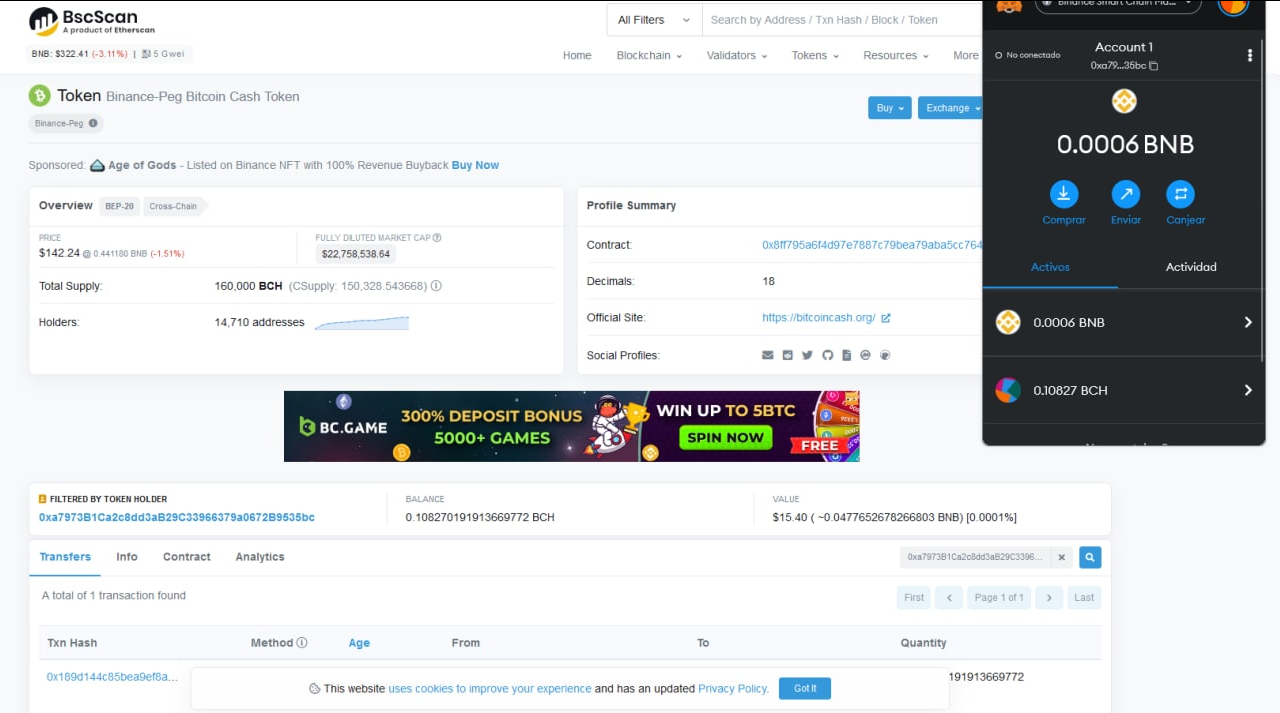The image size is (1280, 713).
Task: Clear the address filter with the X
Action: (1062, 557)
